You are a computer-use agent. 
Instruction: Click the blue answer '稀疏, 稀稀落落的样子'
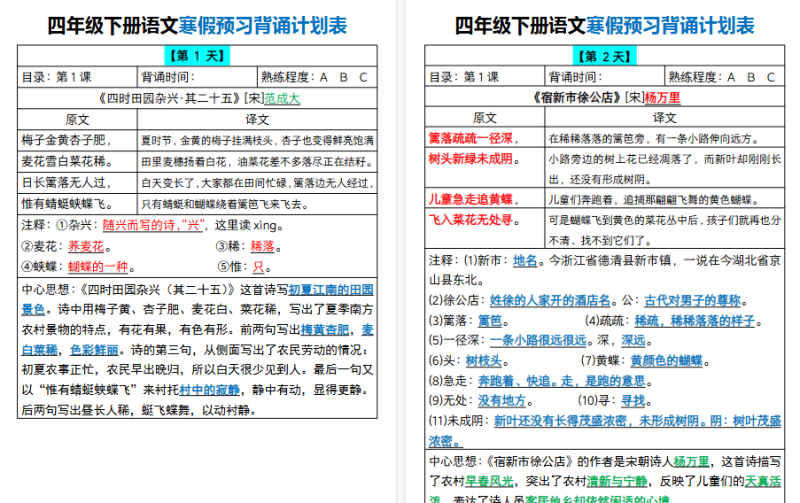(x=695, y=320)
